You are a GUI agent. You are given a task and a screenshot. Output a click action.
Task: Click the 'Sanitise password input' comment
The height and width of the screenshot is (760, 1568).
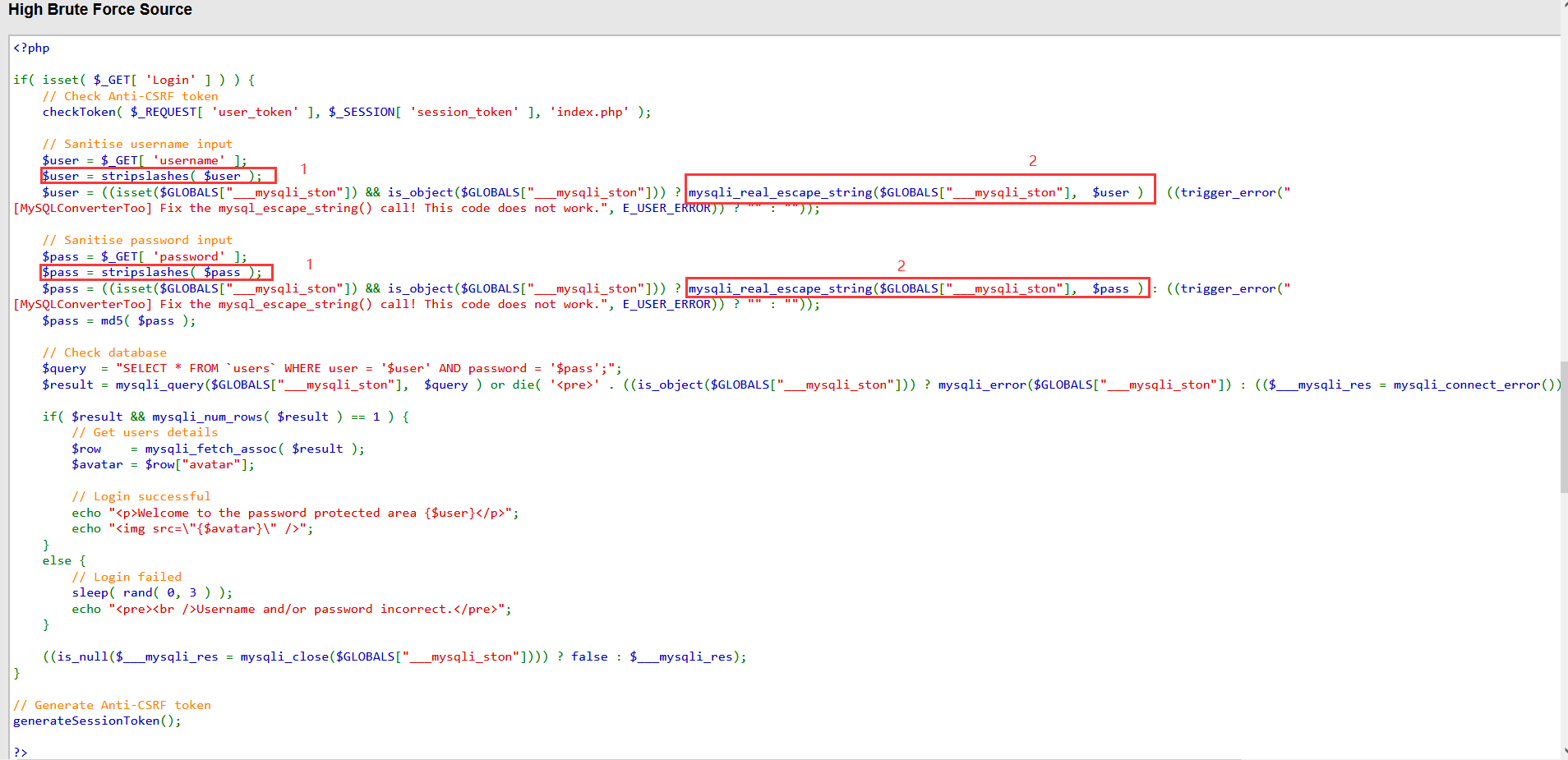[137, 240]
